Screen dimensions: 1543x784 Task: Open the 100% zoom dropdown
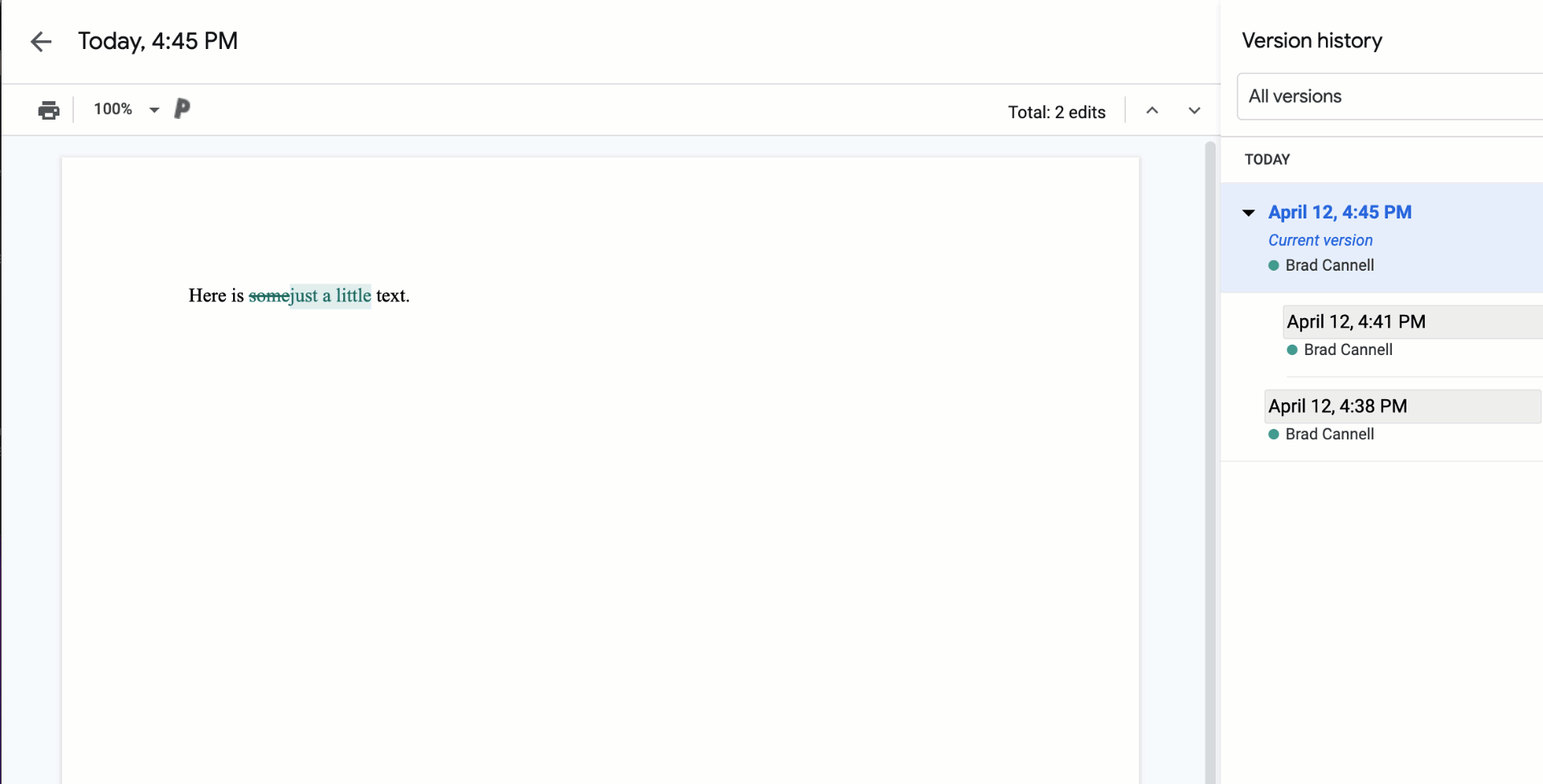click(126, 109)
